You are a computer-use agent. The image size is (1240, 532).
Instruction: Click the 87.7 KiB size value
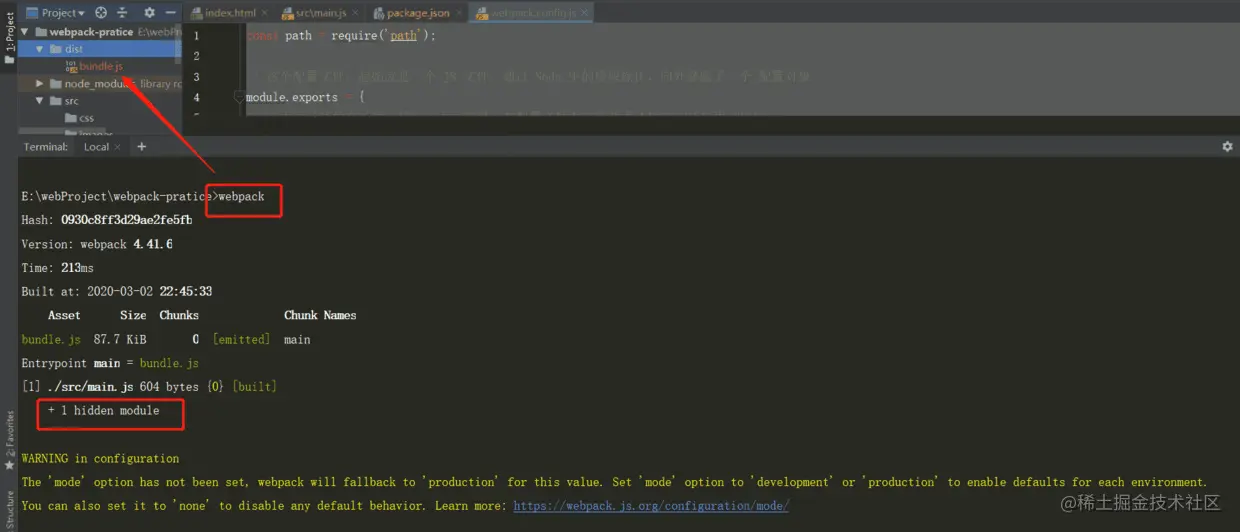[x=120, y=340]
